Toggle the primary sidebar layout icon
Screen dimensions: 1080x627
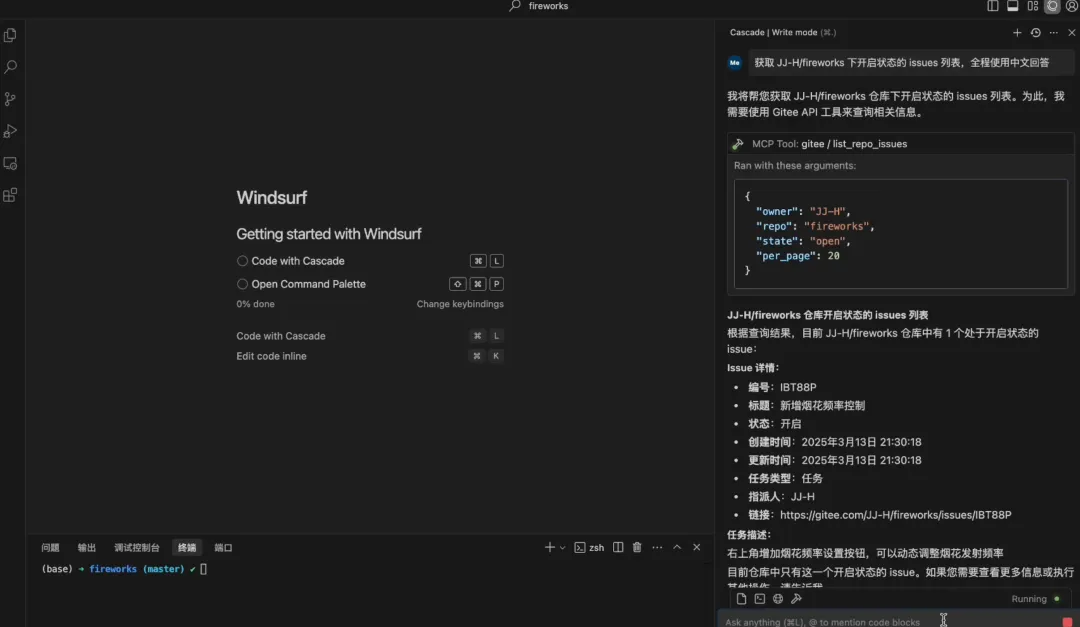coord(993,6)
